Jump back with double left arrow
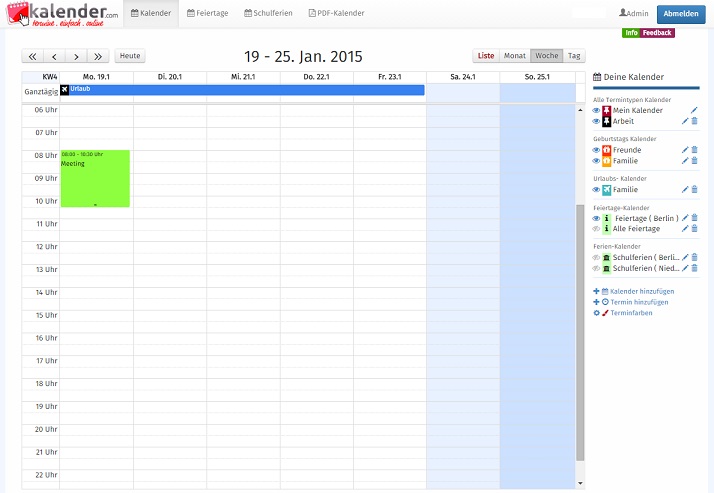The image size is (714, 493). pyautogui.click(x=32, y=56)
